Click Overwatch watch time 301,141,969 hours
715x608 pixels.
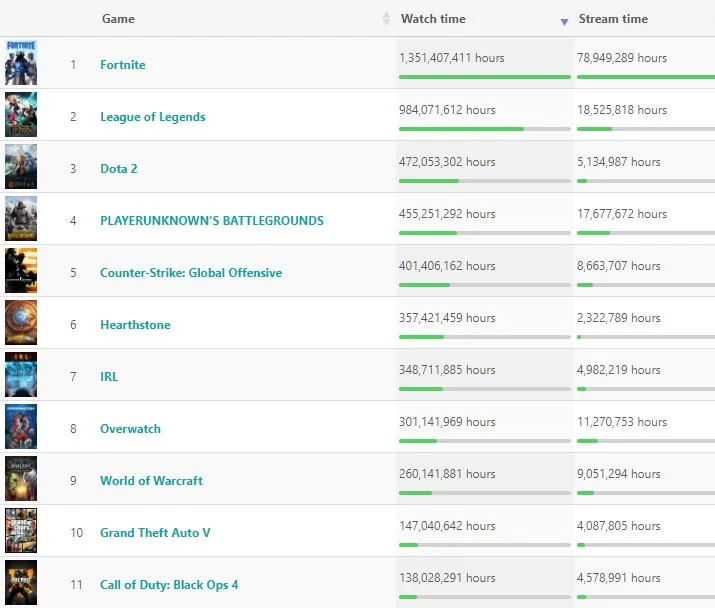(x=447, y=422)
